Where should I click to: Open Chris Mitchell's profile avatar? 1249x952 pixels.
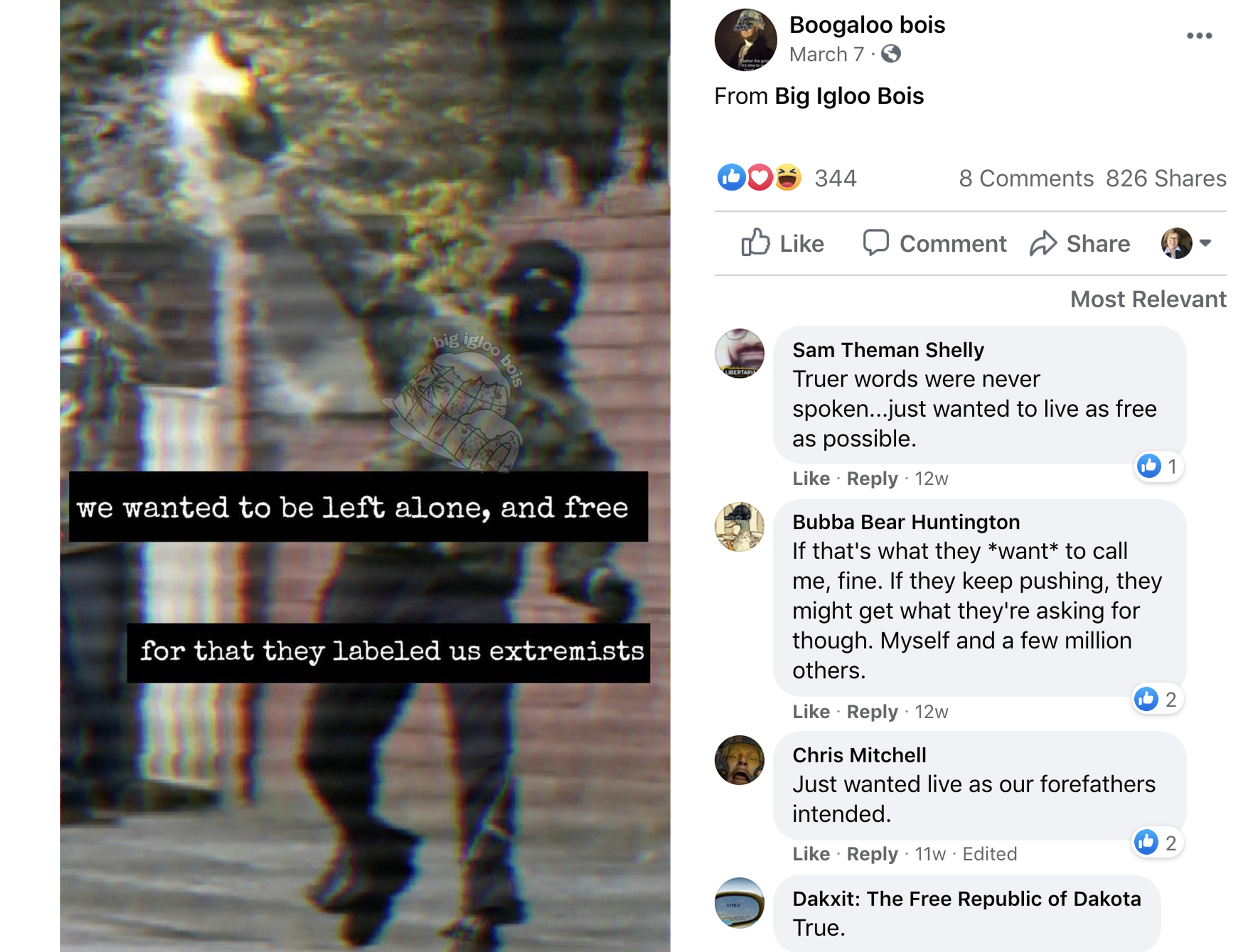pos(739,760)
